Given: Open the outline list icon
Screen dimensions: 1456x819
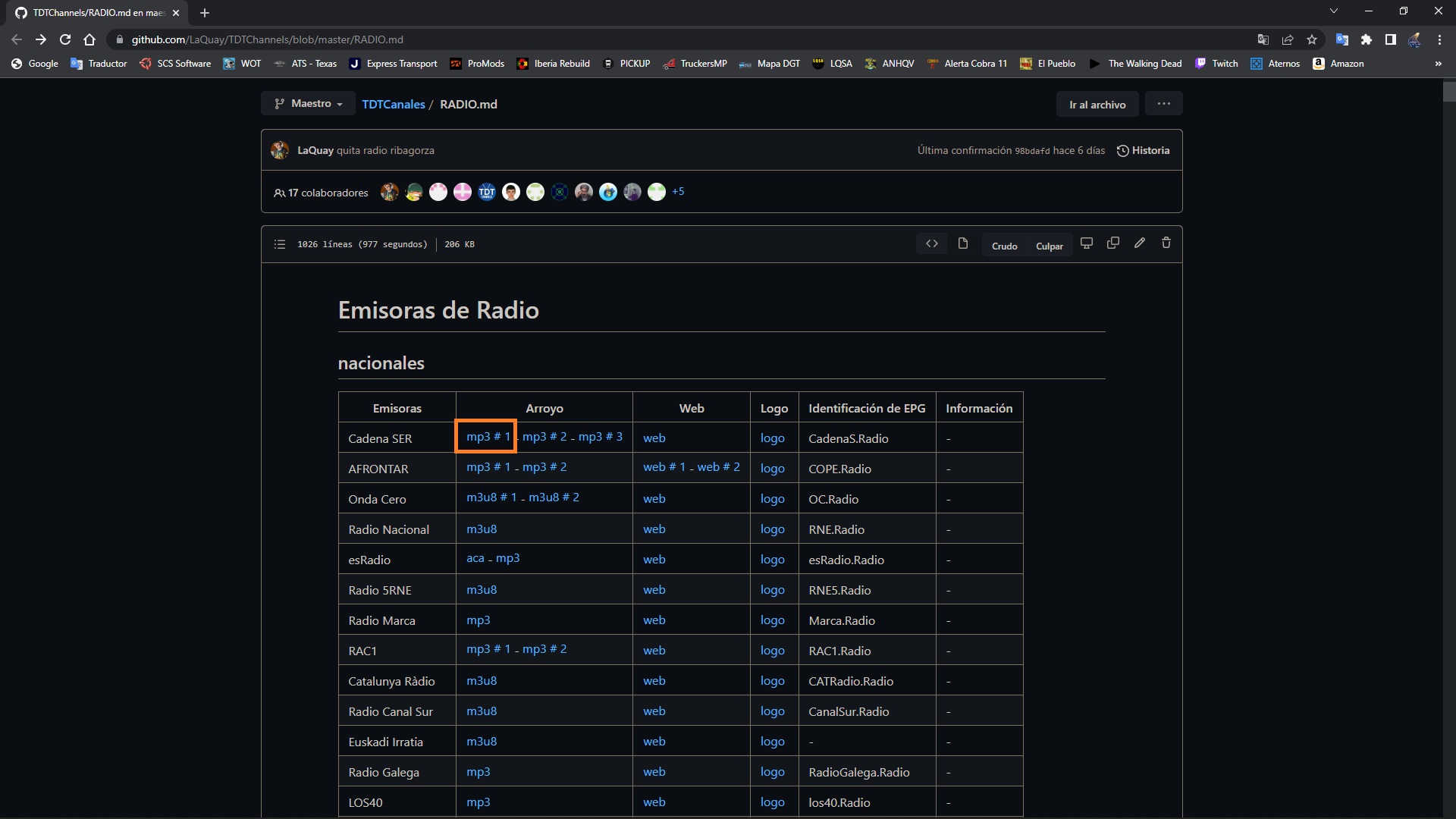Looking at the screenshot, I should [280, 244].
